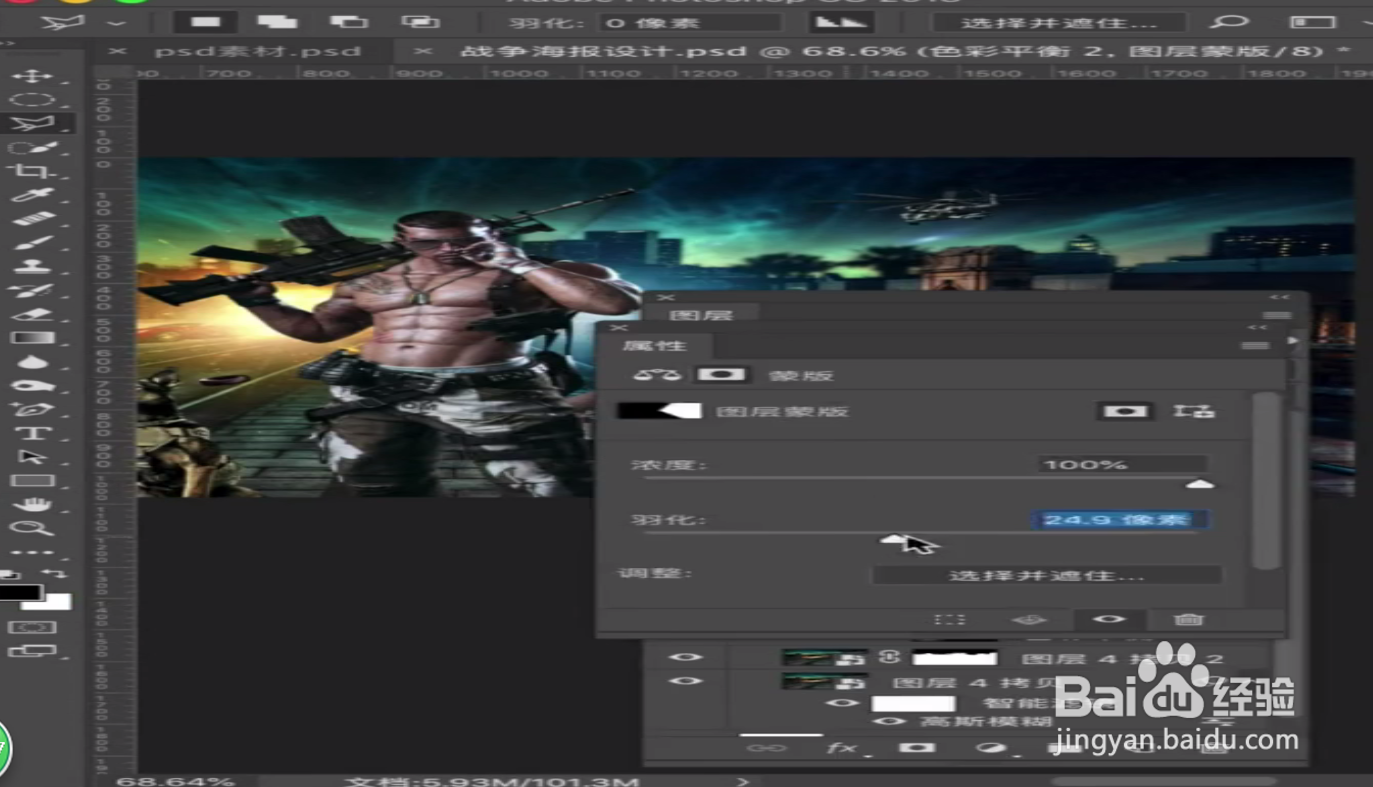
Task: Reset default foreground and background colors
Action: pyautogui.click(x=10, y=574)
